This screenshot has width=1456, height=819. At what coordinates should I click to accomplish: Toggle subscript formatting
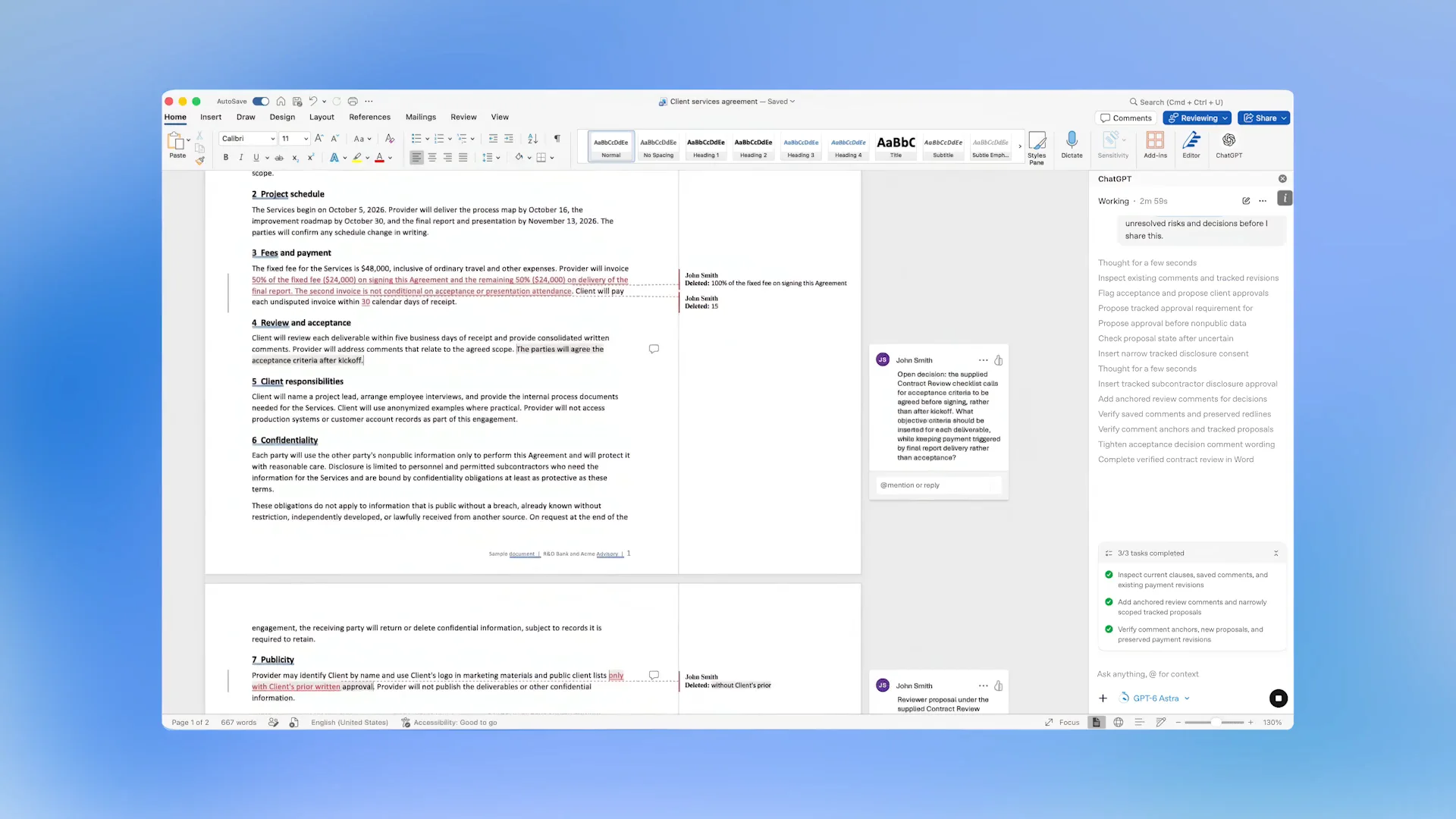point(295,158)
